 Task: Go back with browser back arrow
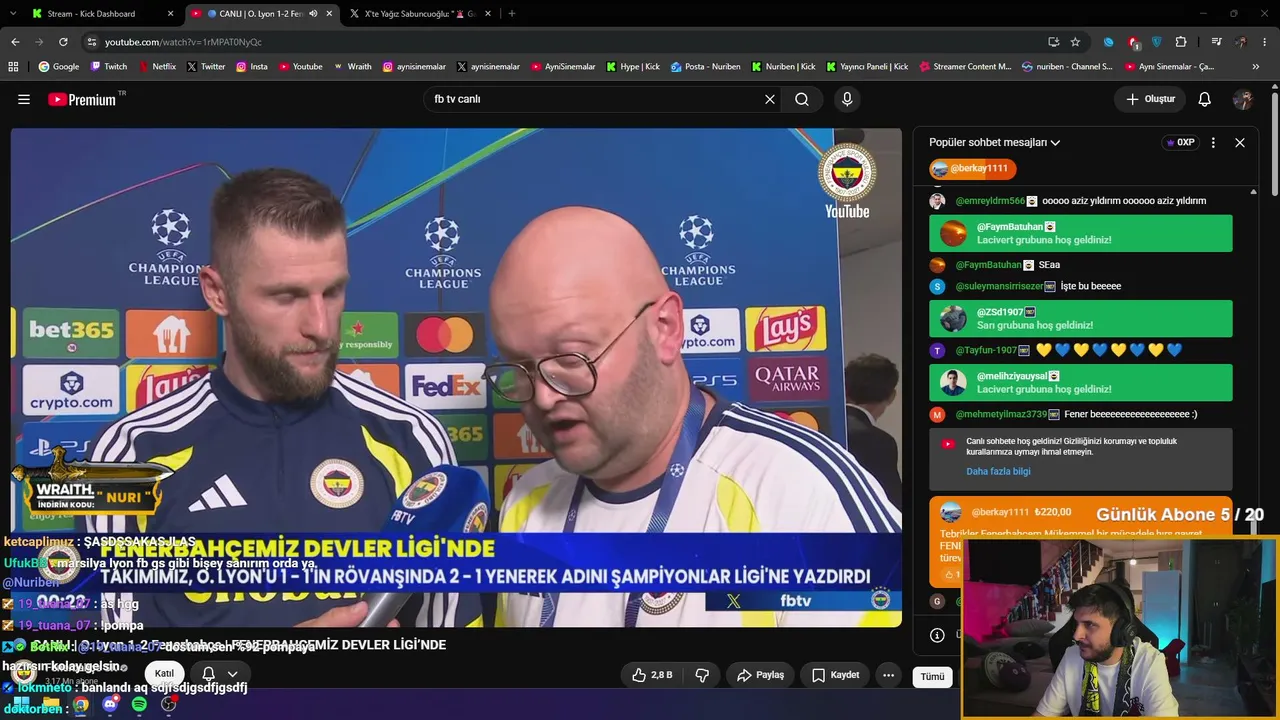15,42
